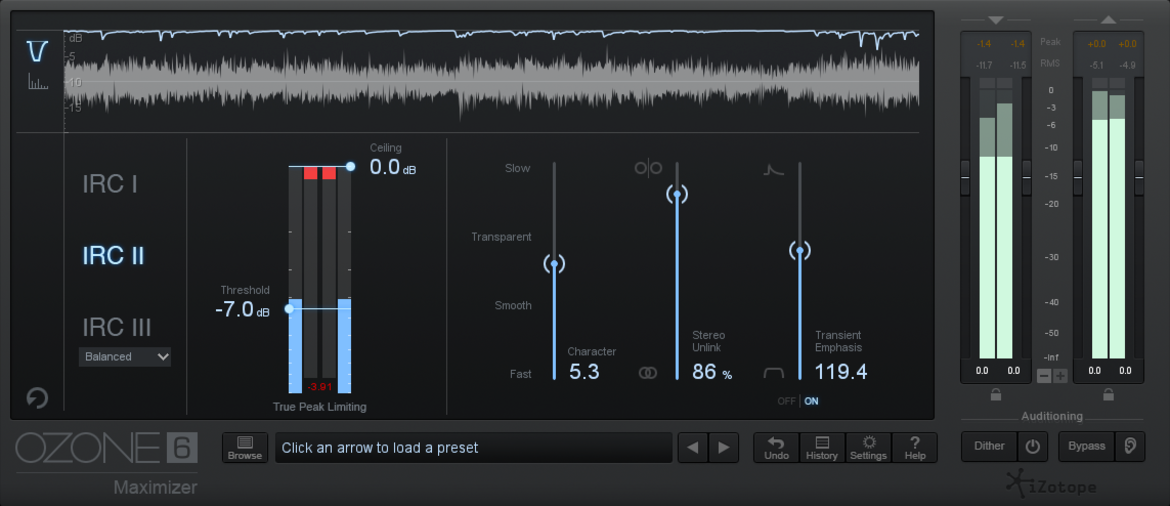Image resolution: width=1170 pixels, height=506 pixels.
Task: Turn Transient Emphasis OFF
Action: (x=786, y=401)
